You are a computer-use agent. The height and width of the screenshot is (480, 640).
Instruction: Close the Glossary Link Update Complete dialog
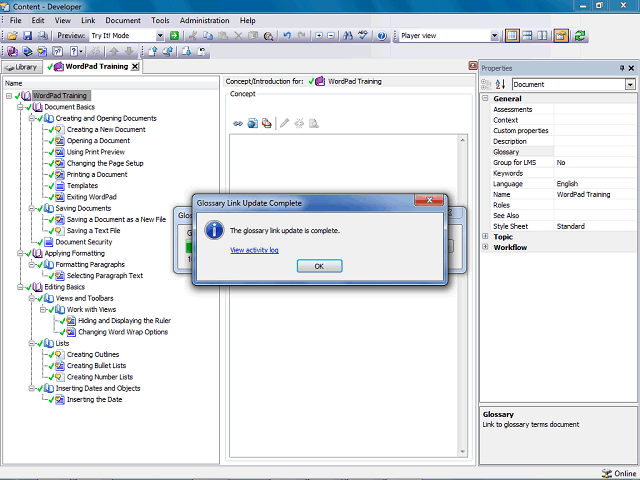(429, 200)
